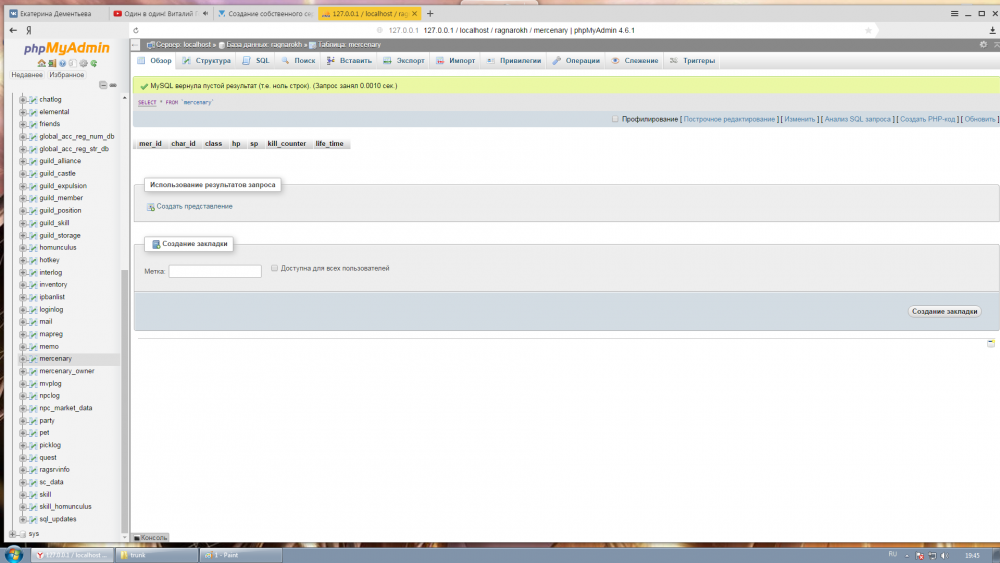The height and width of the screenshot is (563, 1000).
Task: Click the table icon beside quest
Action: [32, 457]
